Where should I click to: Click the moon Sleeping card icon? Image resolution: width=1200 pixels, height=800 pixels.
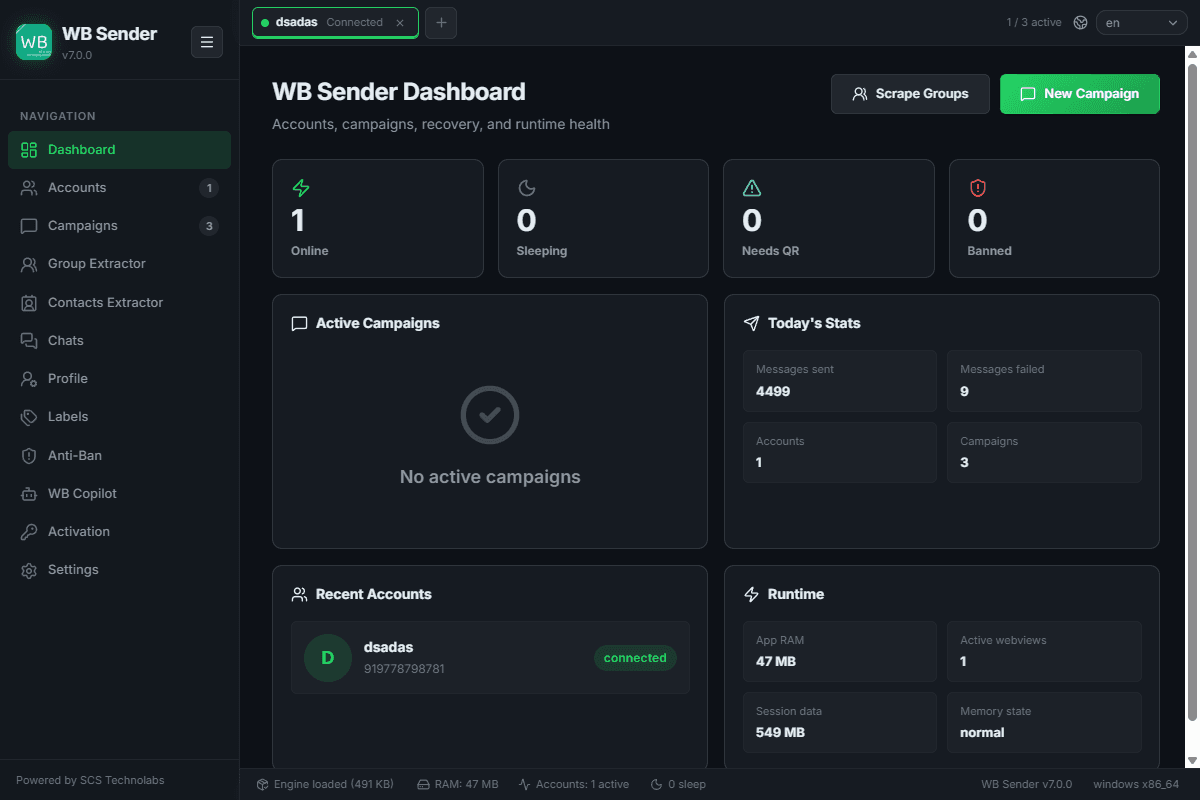click(527, 188)
